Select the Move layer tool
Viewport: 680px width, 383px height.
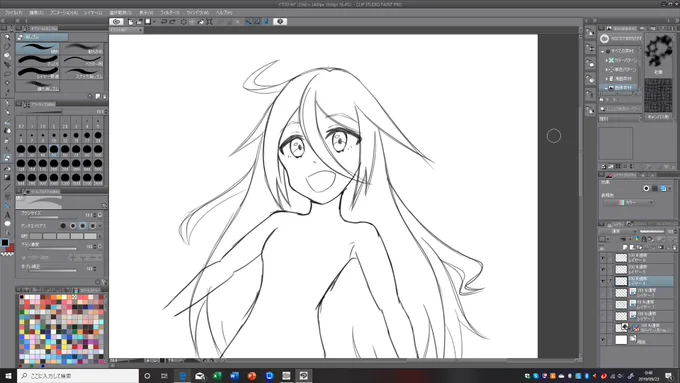coord(7,65)
